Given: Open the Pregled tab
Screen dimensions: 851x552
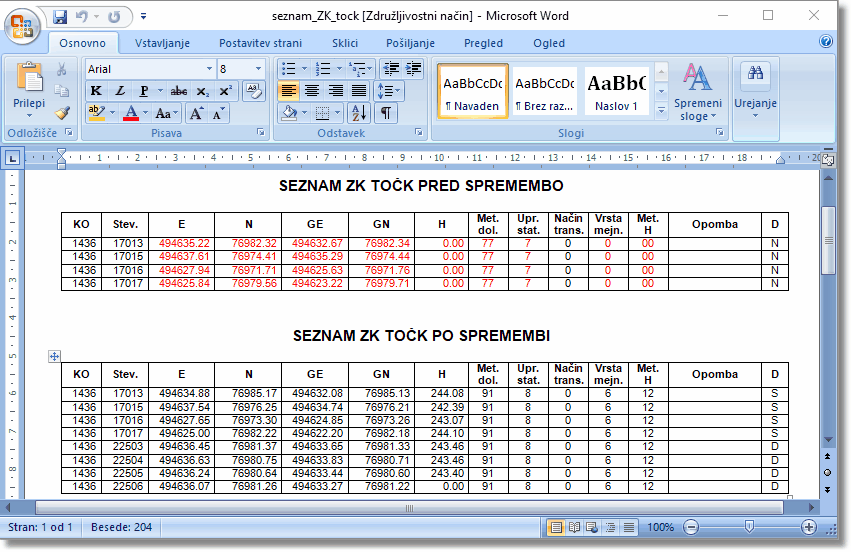Looking at the screenshot, I should [483, 43].
